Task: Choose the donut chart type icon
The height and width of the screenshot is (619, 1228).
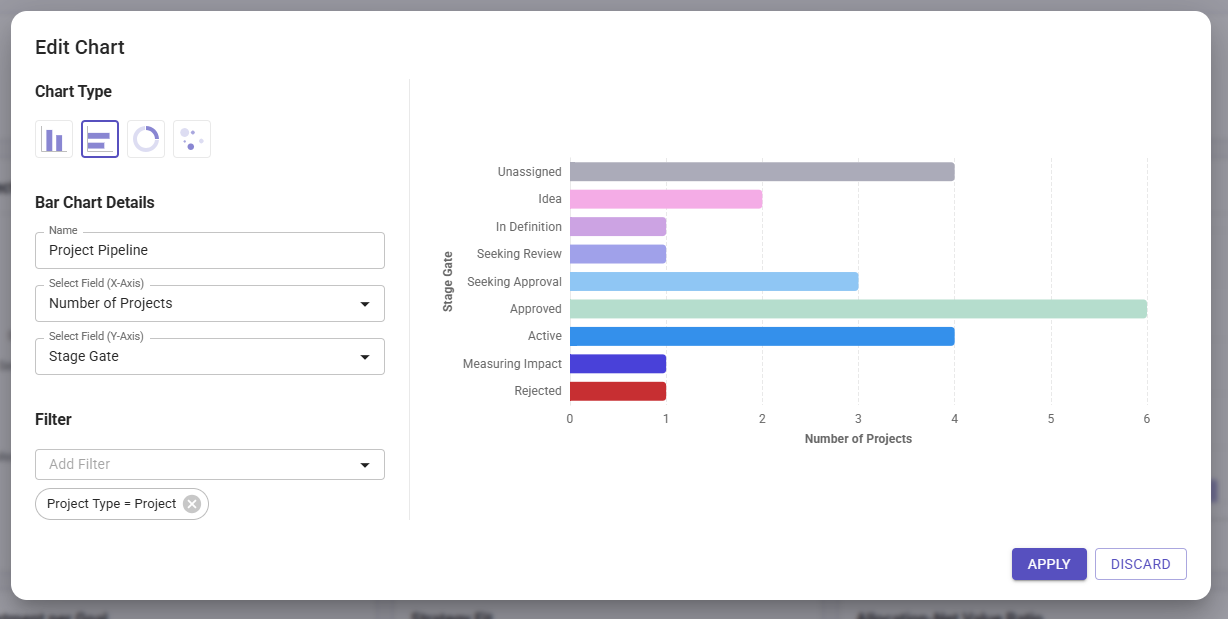Action: [146, 139]
